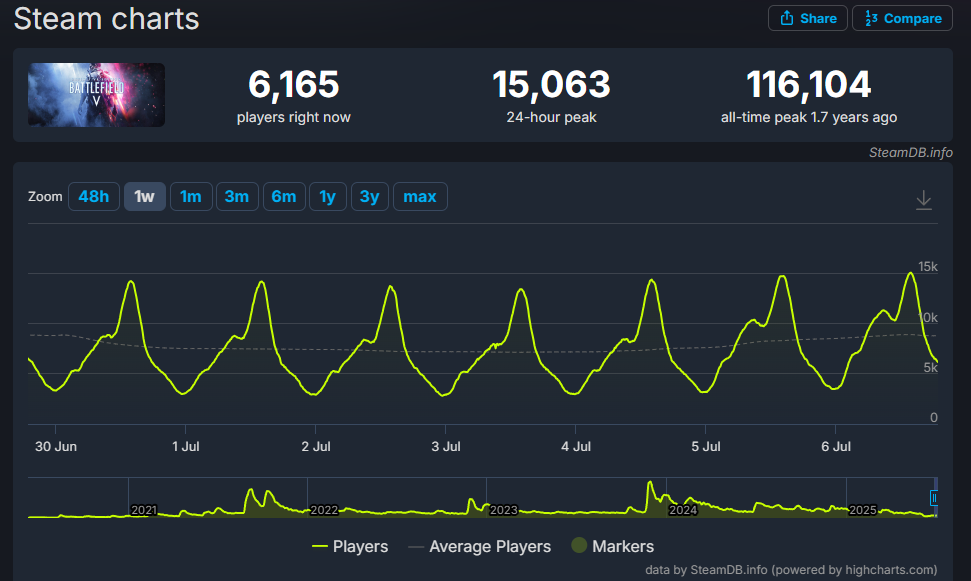Screen dimensions: 971x581
Task: Select the 1w zoom range
Action: coord(144,196)
